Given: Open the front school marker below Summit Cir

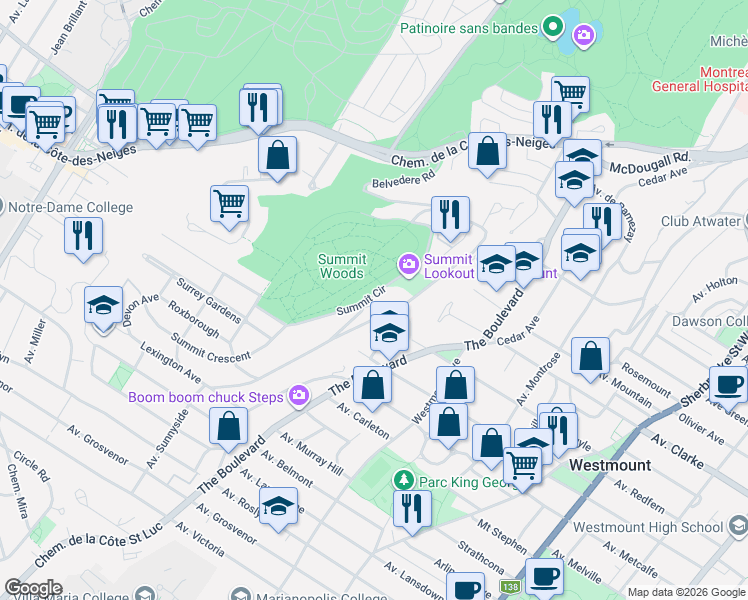Looking at the screenshot, I should [389, 333].
